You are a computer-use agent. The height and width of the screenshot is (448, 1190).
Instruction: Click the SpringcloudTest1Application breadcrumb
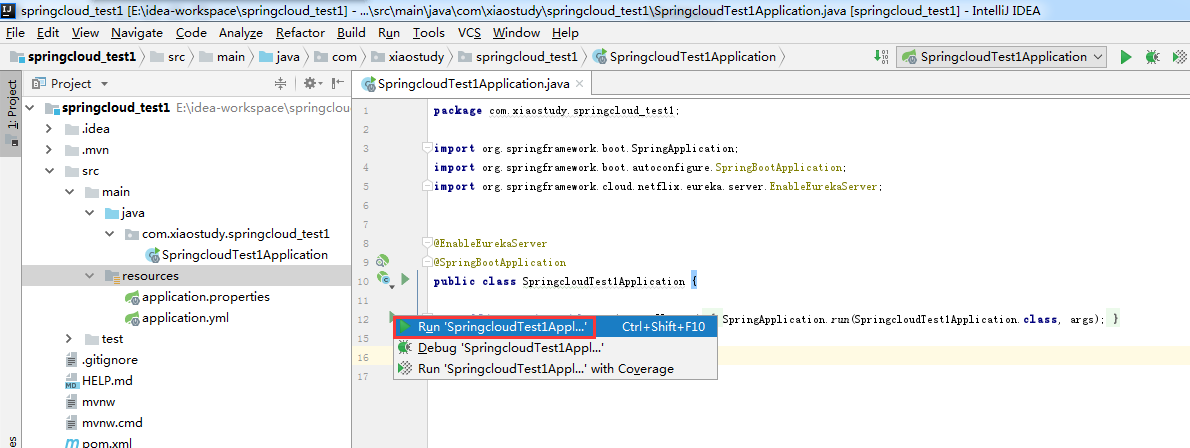tap(685, 57)
